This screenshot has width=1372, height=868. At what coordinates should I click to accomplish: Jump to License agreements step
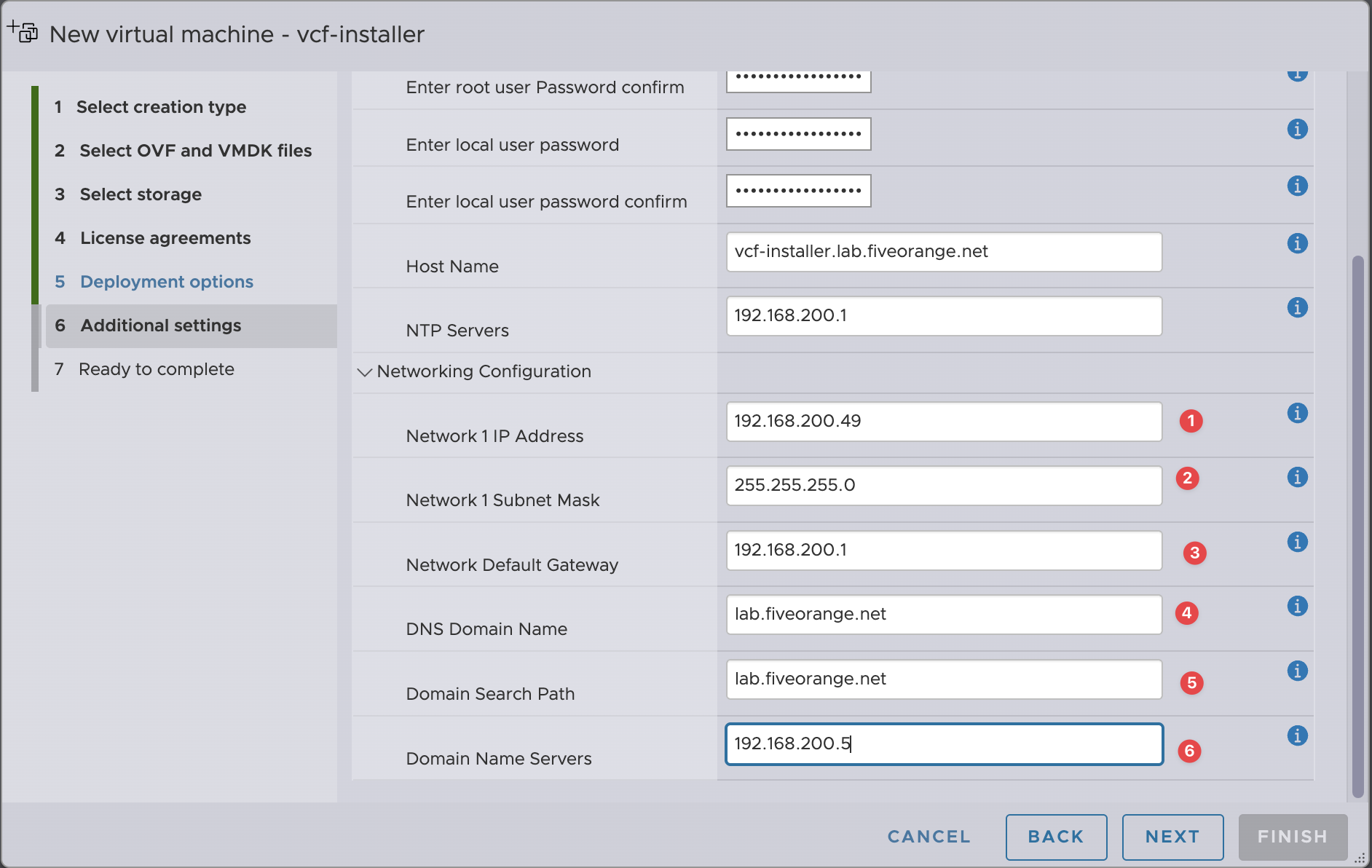point(165,238)
